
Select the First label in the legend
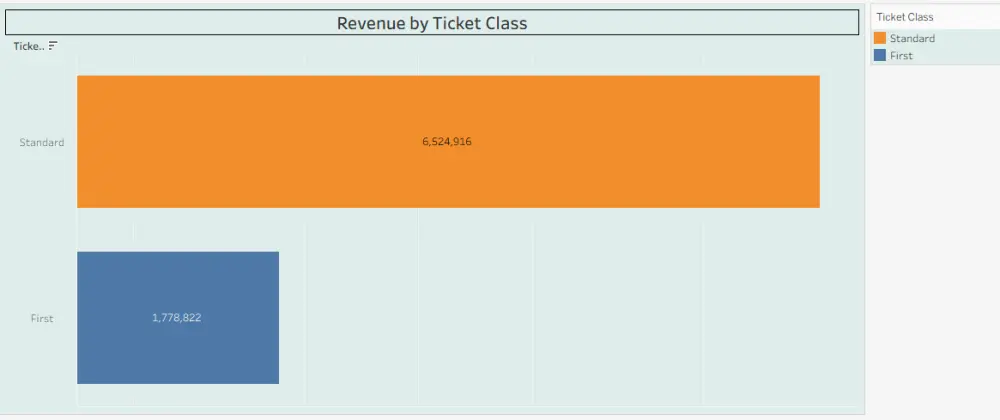901,56
